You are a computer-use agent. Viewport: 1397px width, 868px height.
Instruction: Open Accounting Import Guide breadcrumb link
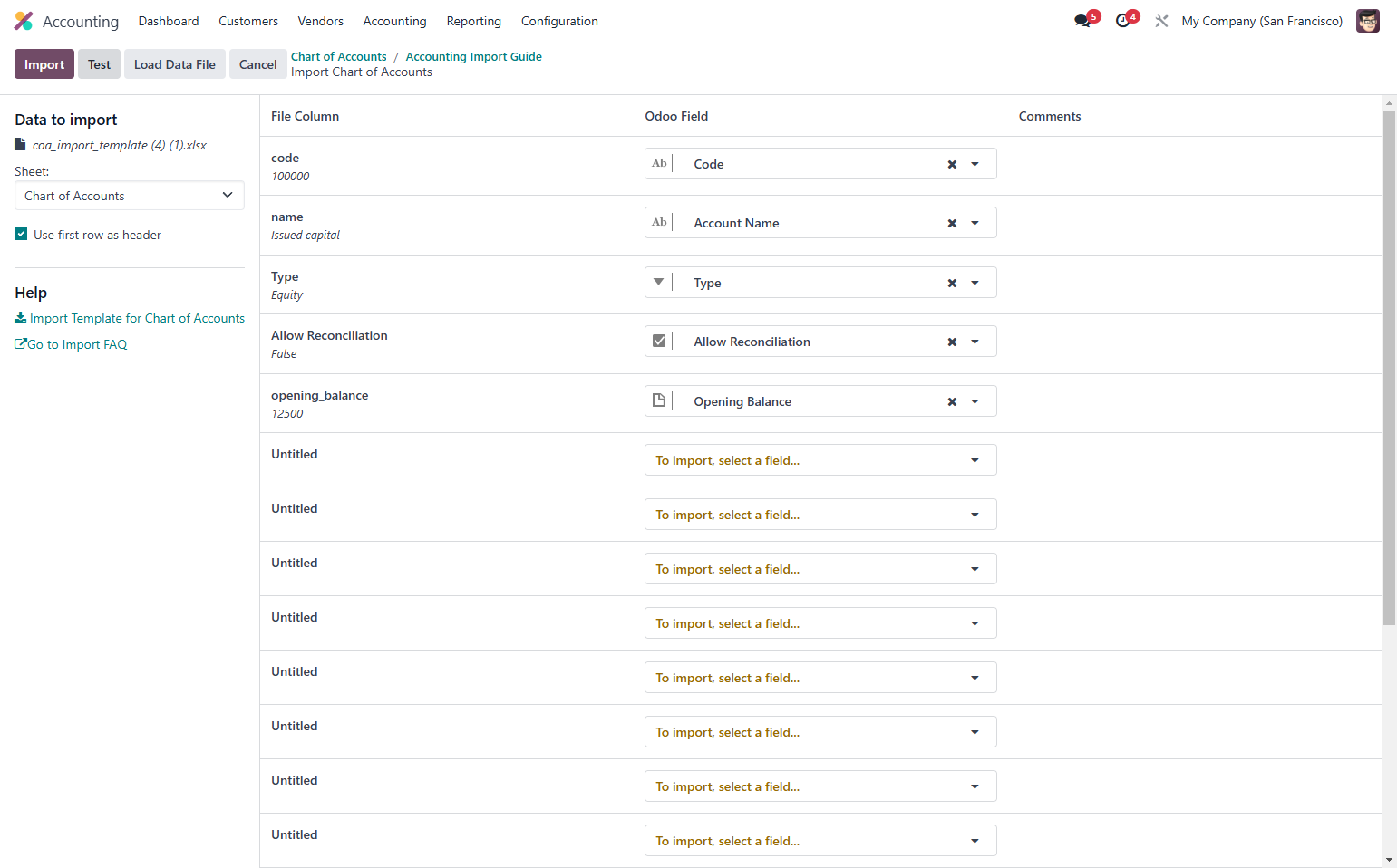pyautogui.click(x=474, y=56)
